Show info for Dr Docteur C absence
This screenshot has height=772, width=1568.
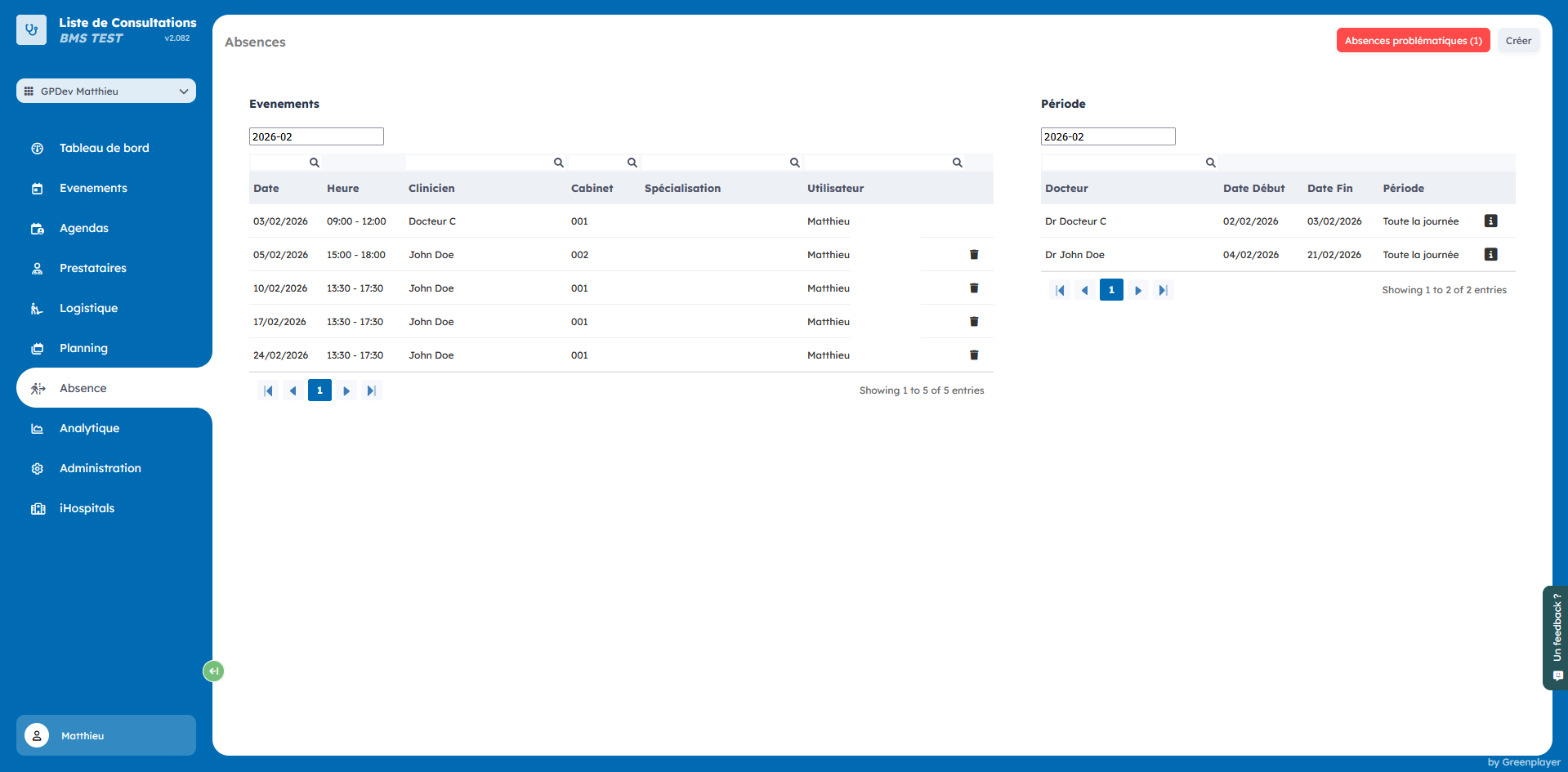(x=1490, y=221)
